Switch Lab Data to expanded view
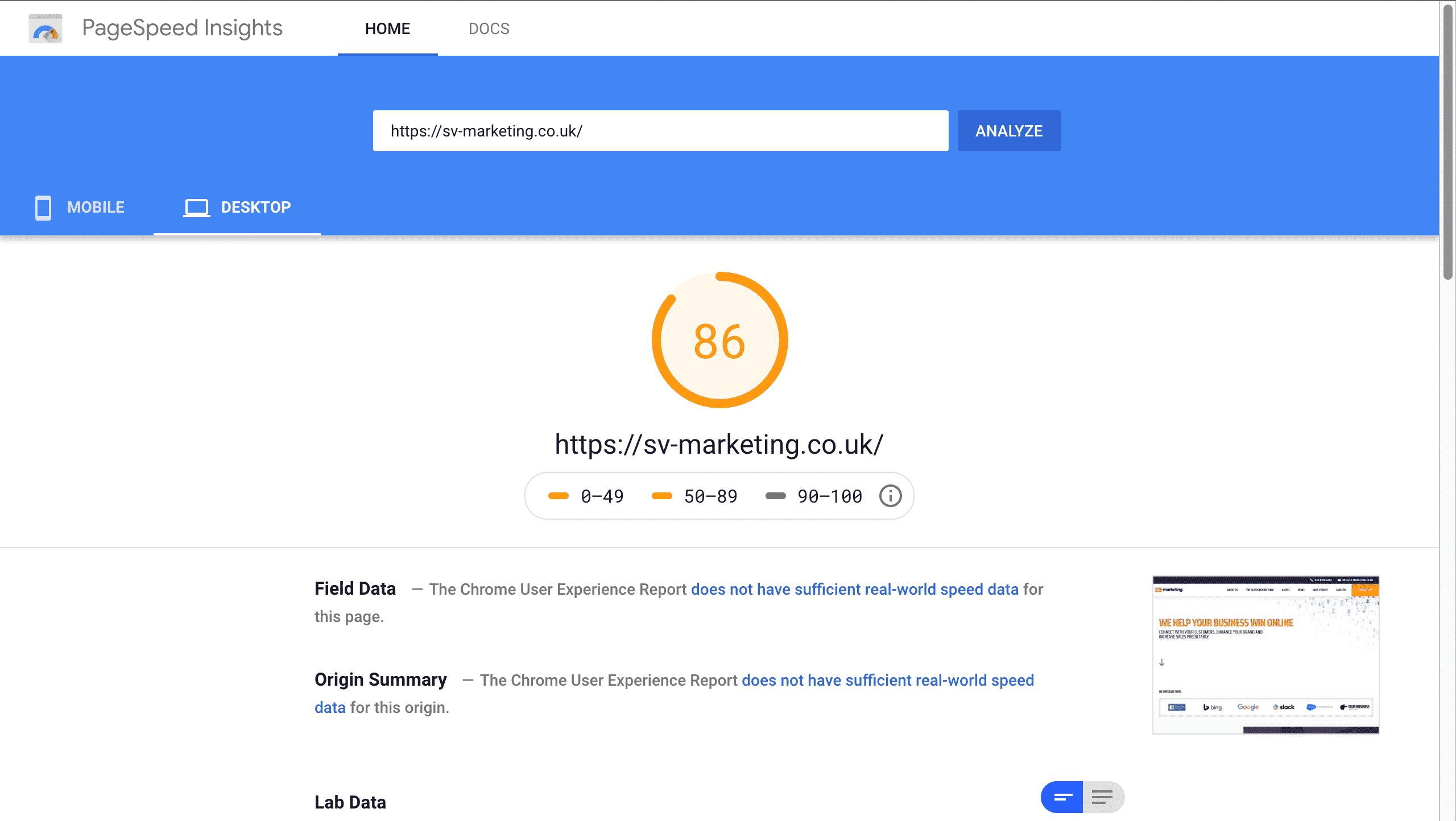This screenshot has height=821, width=1456. coord(1103,797)
